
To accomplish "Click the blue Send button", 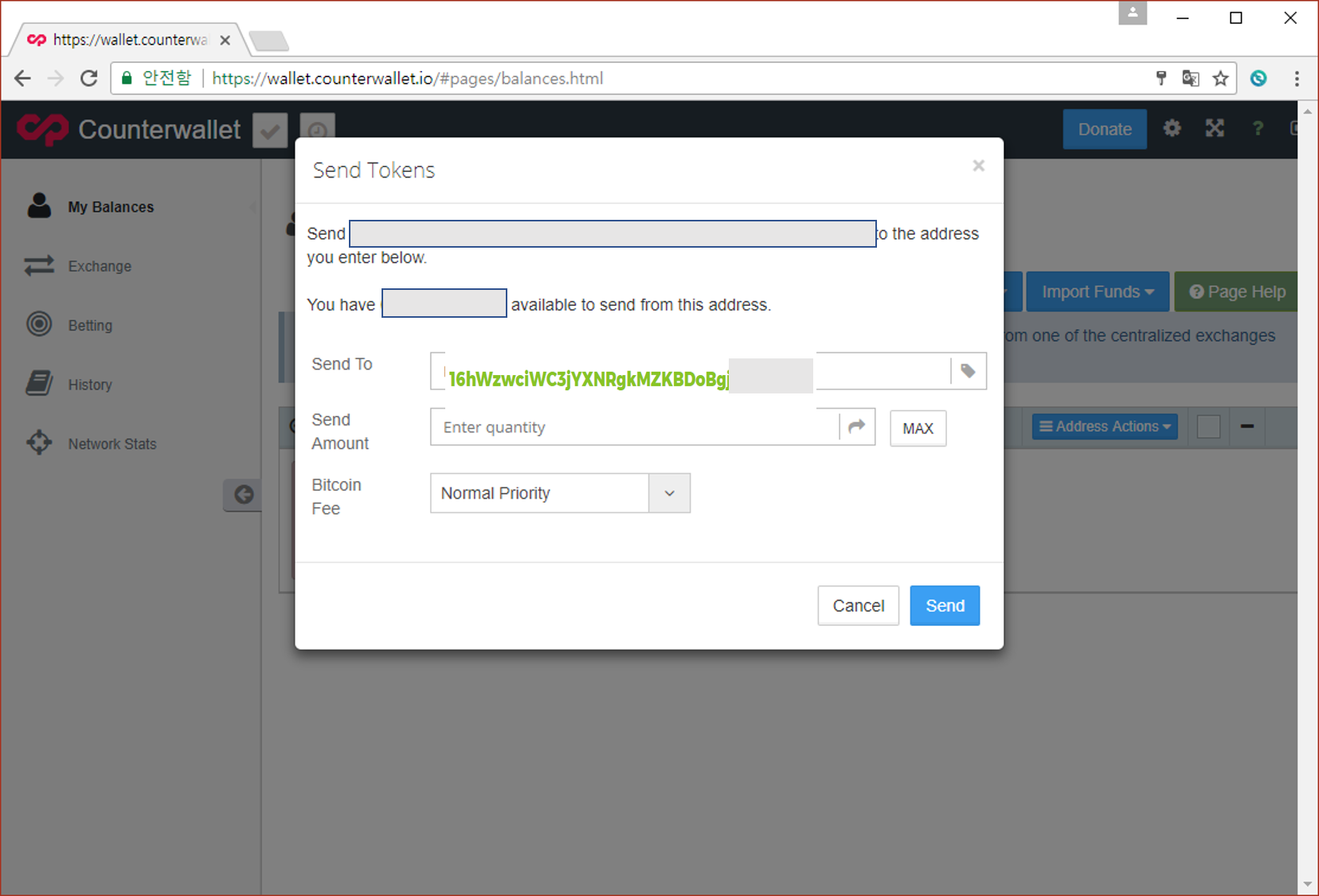I will pos(945,605).
